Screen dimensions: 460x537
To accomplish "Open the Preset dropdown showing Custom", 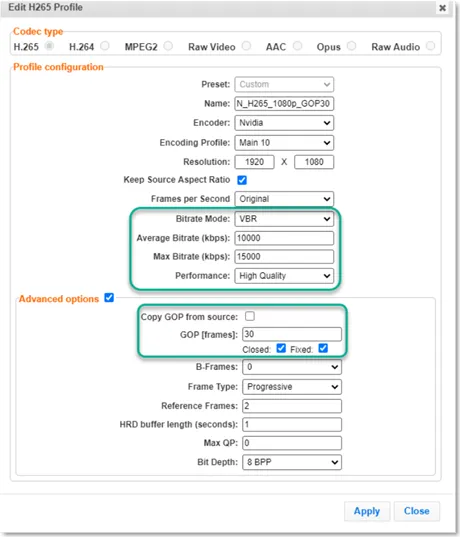I will click(284, 84).
